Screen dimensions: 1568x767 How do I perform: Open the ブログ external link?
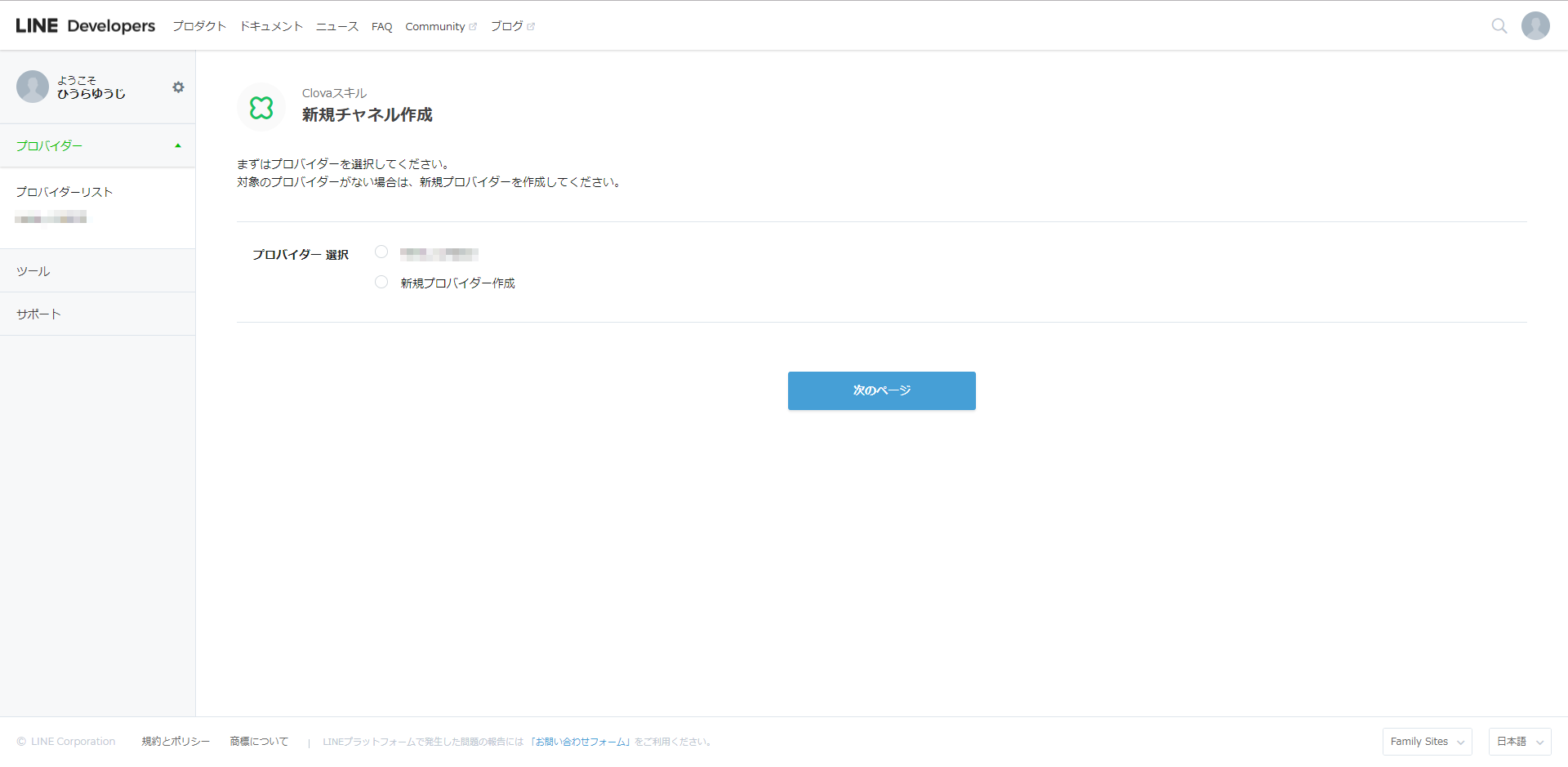click(513, 26)
